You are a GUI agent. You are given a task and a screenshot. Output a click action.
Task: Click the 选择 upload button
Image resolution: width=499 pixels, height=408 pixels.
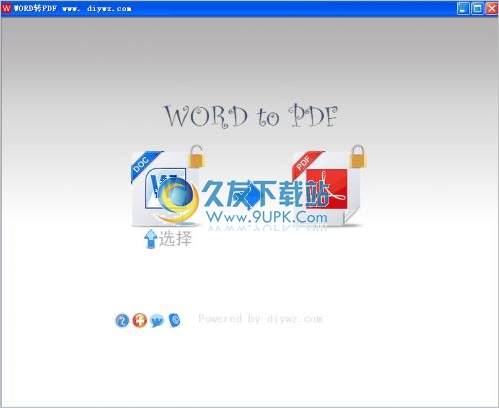pos(168,239)
